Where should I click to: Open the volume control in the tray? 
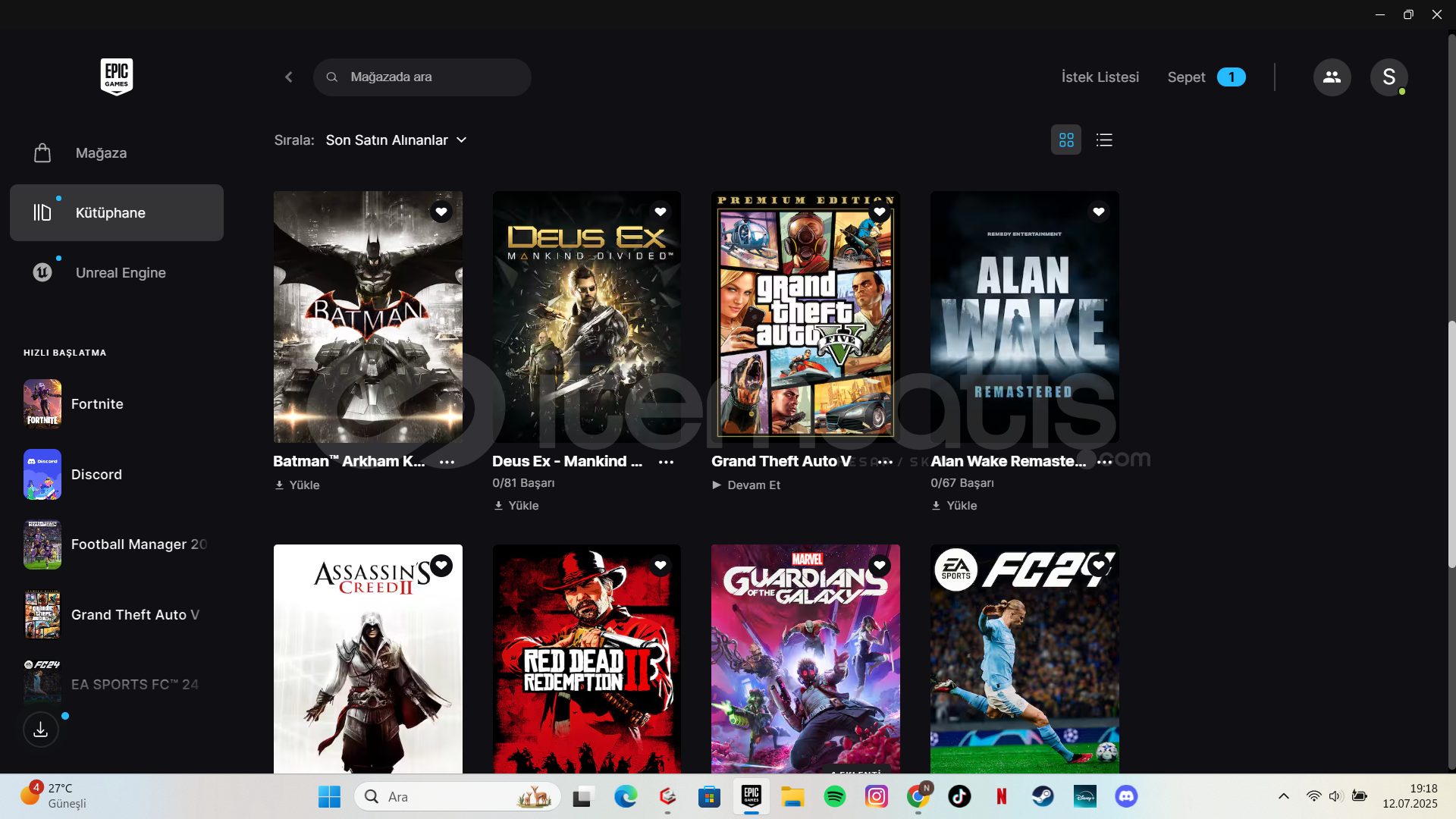(1335, 796)
